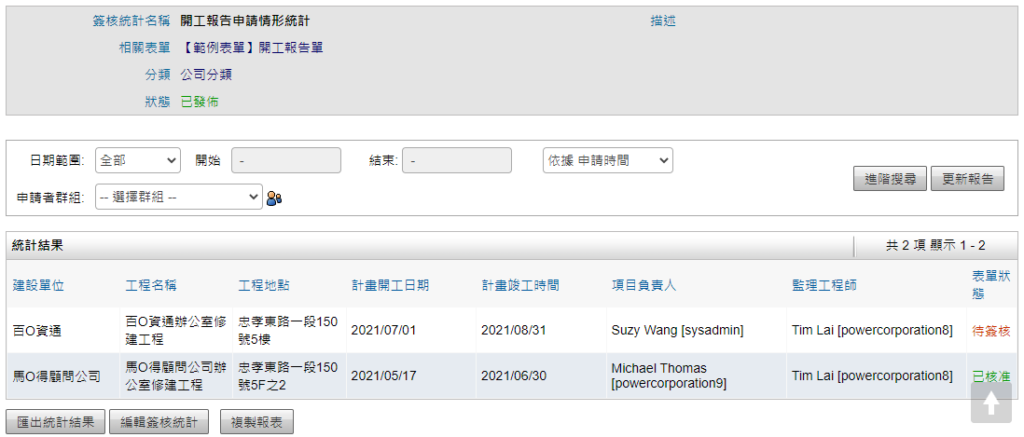Open the 【範例表單】開工報告單 link

tap(252, 47)
